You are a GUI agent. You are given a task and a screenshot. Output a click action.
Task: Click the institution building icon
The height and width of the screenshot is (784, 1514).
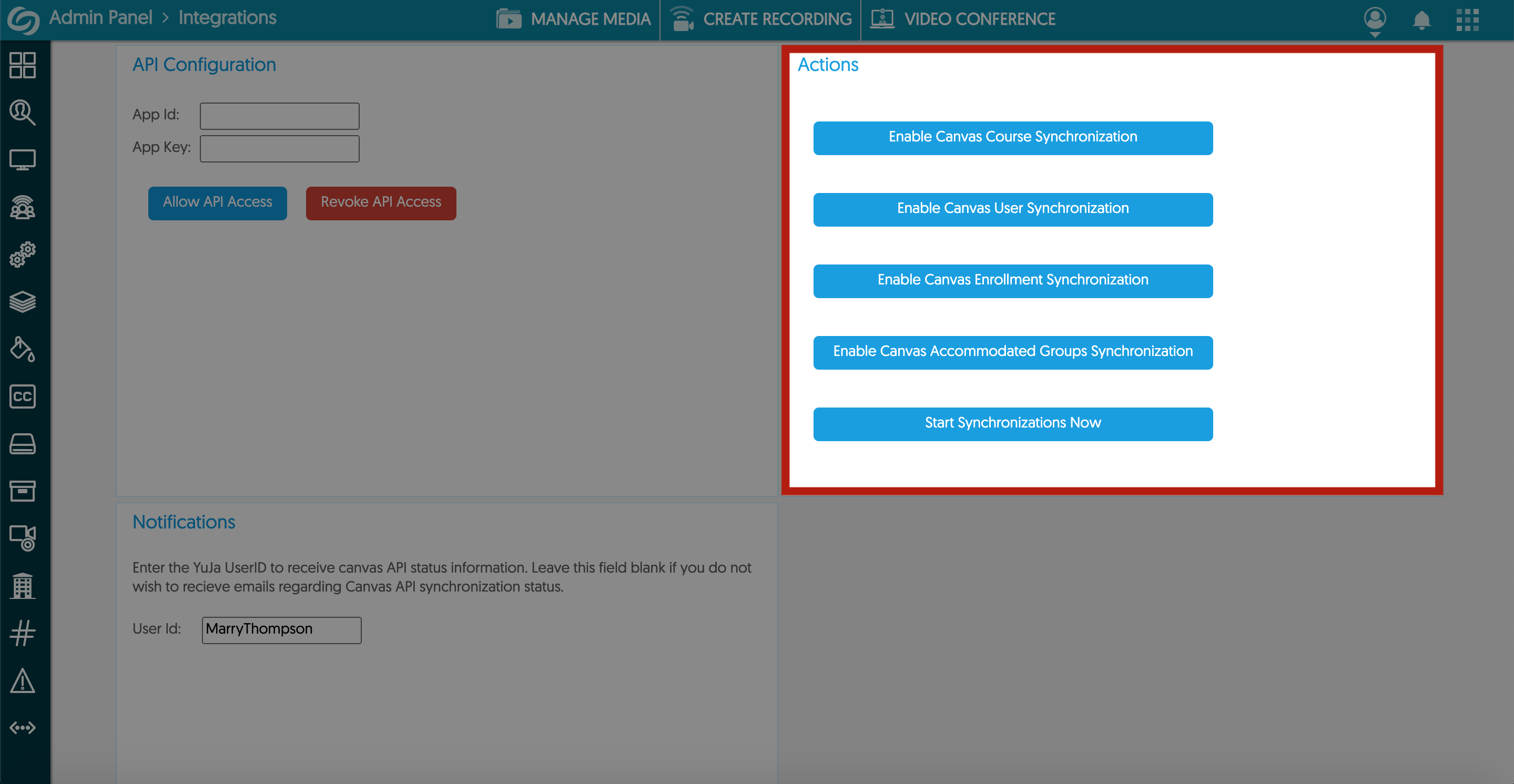[23, 585]
